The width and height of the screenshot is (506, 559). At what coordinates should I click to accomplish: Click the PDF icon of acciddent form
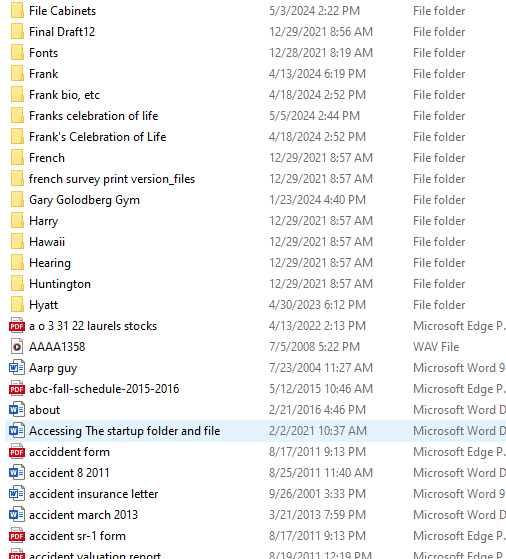pyautogui.click(x=17, y=452)
